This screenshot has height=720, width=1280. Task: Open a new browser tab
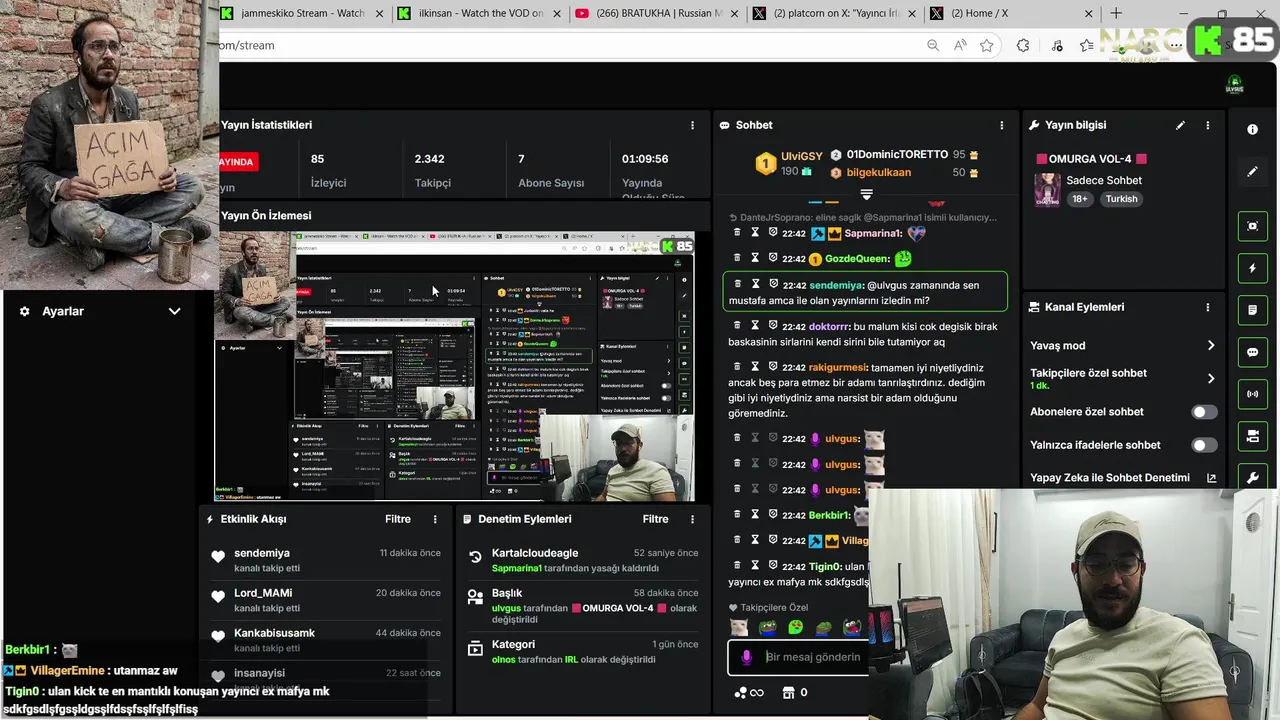coord(1116,13)
